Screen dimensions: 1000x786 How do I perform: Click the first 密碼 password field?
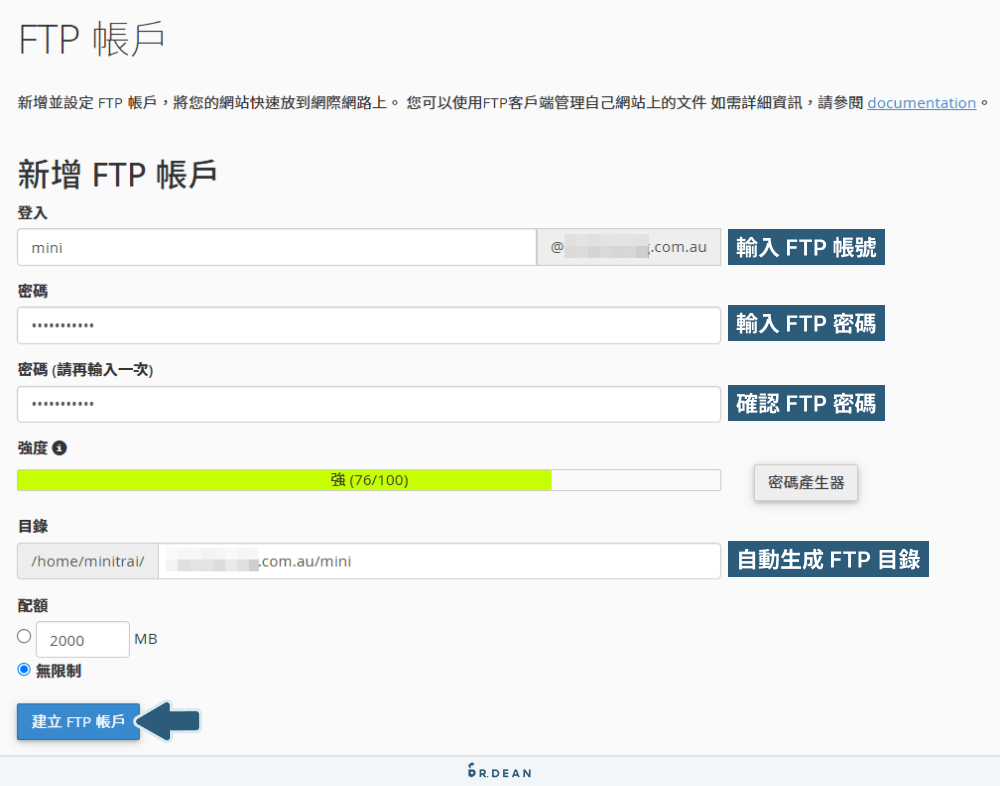click(x=368, y=325)
